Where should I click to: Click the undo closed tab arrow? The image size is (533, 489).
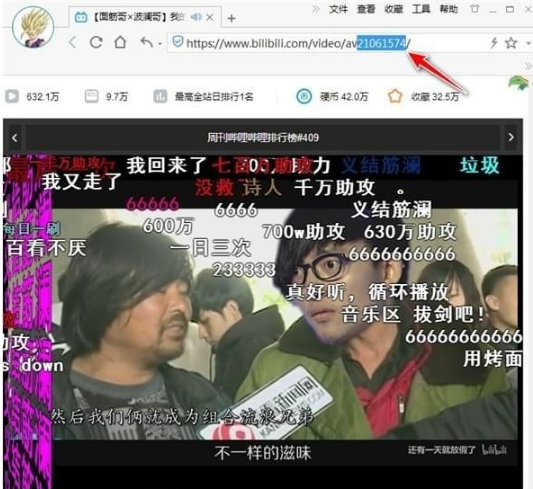click(147, 42)
